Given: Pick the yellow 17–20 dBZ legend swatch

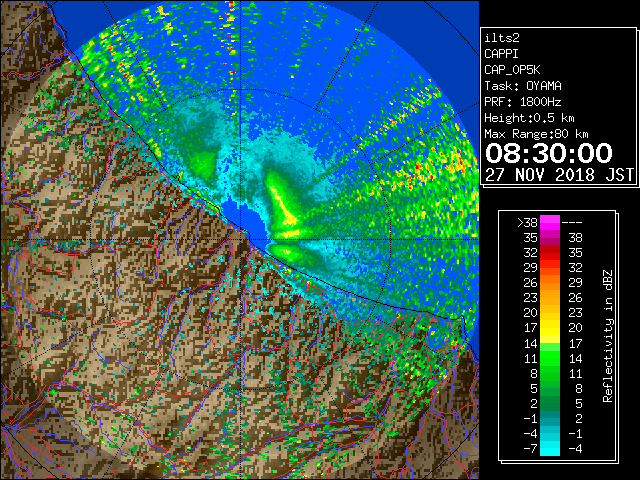Looking at the screenshot, I should click(550, 328).
